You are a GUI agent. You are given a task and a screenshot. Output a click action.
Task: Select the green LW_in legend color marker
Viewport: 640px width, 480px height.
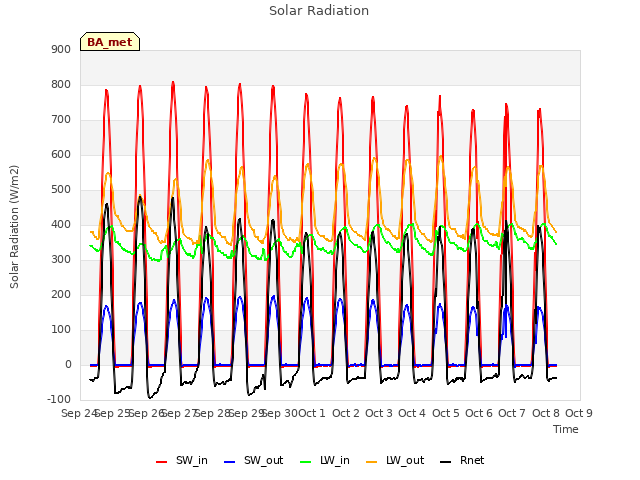306,462
